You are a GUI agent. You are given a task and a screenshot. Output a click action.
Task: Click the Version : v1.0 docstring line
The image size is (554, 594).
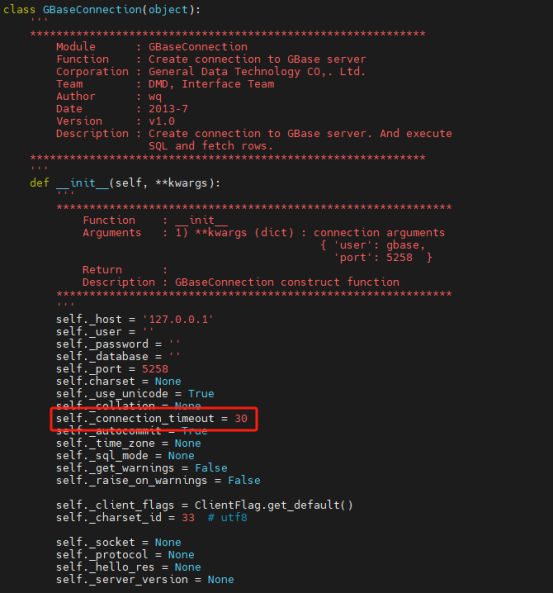(x=116, y=121)
